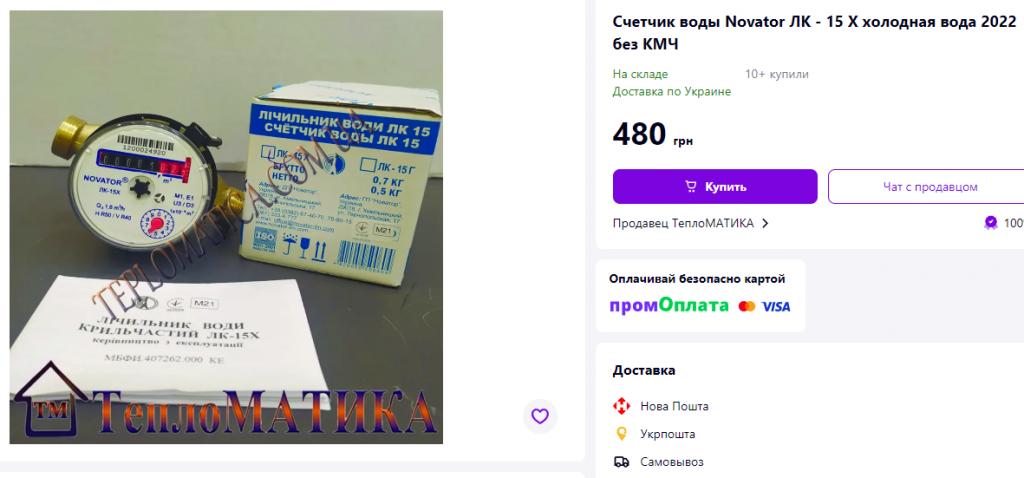Click the Нова Пошта logo icon
The image size is (1024, 478).
[621, 406]
